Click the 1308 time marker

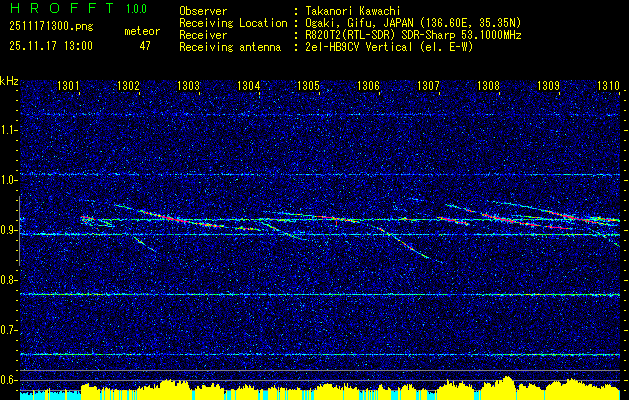489,85
